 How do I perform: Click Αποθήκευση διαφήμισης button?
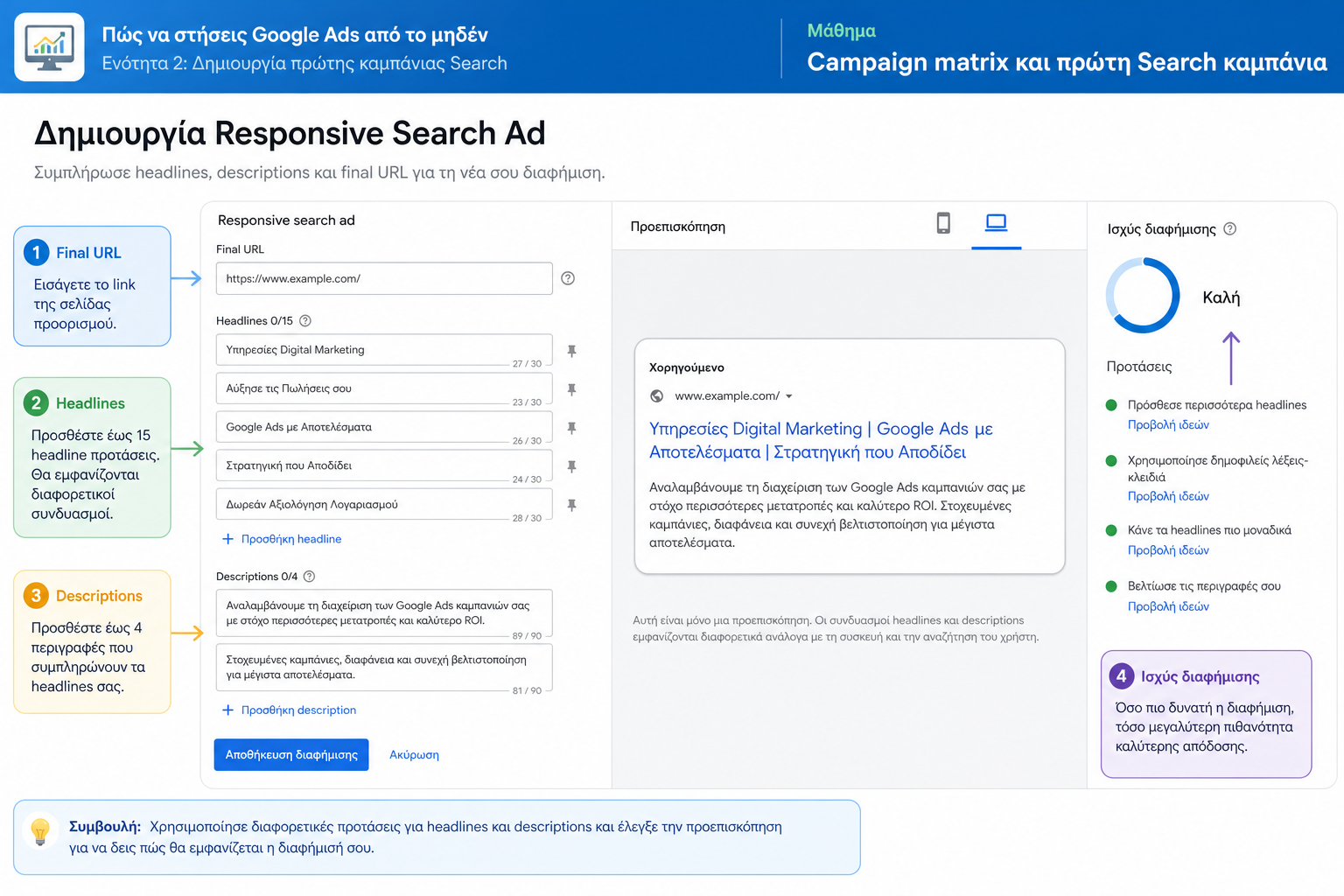click(291, 754)
